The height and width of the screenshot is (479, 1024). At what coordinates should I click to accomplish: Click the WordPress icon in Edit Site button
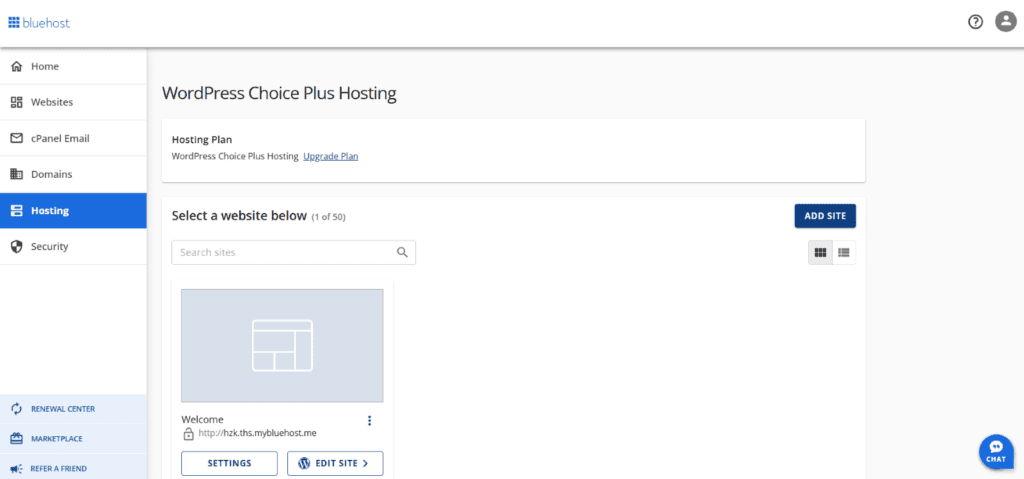click(x=304, y=463)
